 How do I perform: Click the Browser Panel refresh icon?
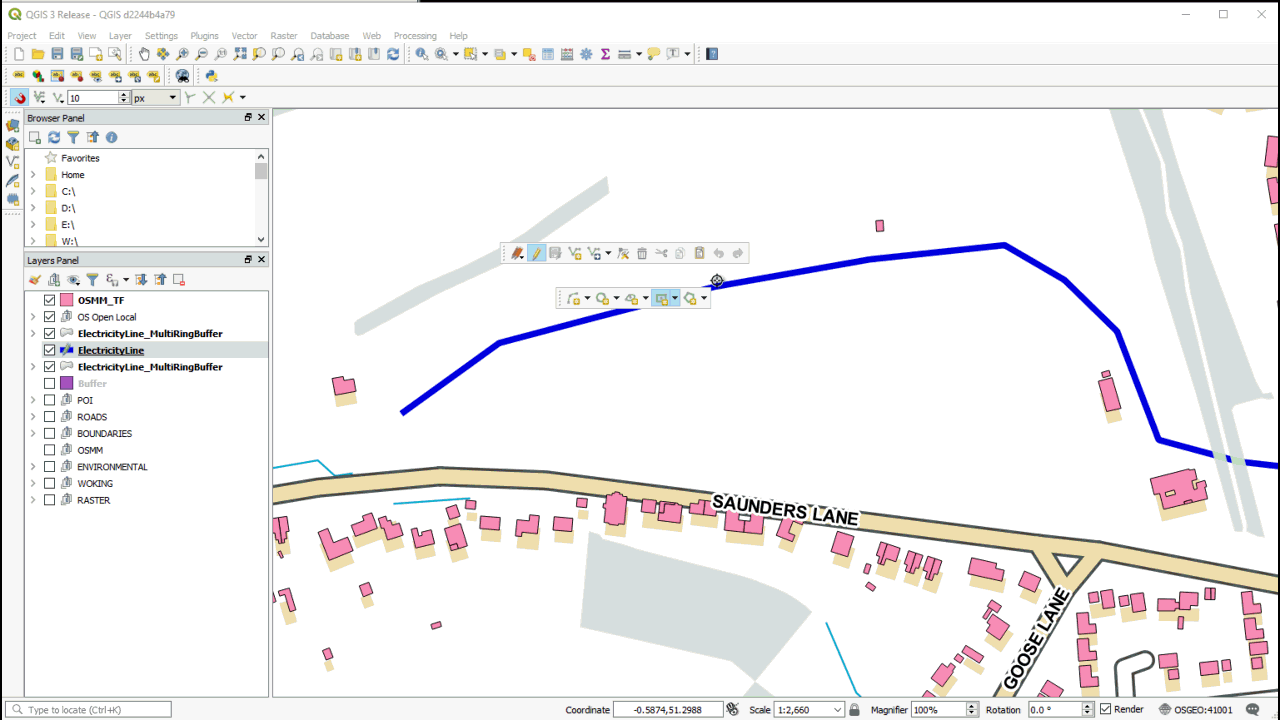pos(54,137)
